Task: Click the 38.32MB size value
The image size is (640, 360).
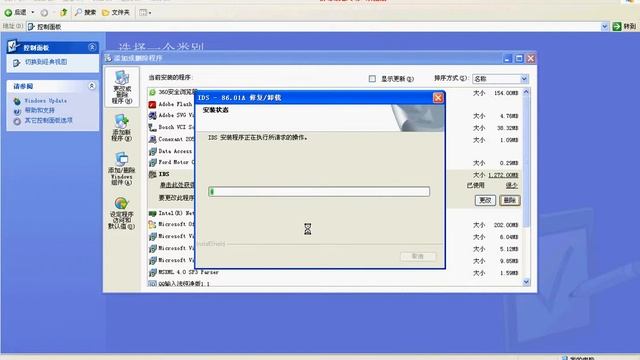Action: point(507,128)
